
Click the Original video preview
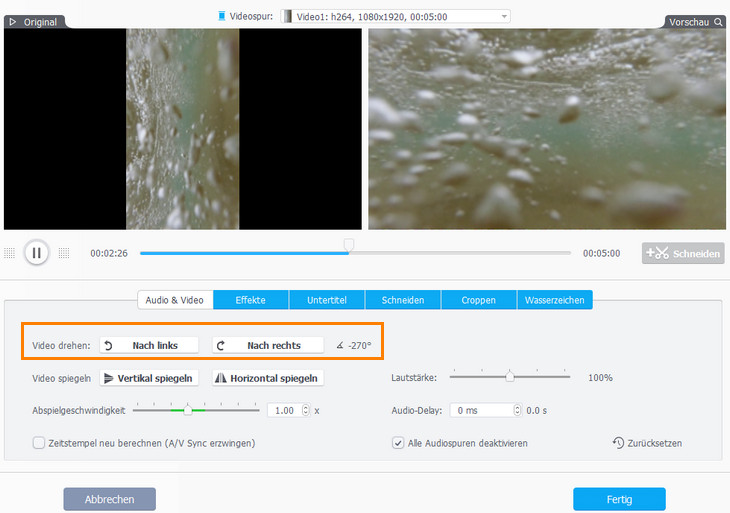coord(182,129)
